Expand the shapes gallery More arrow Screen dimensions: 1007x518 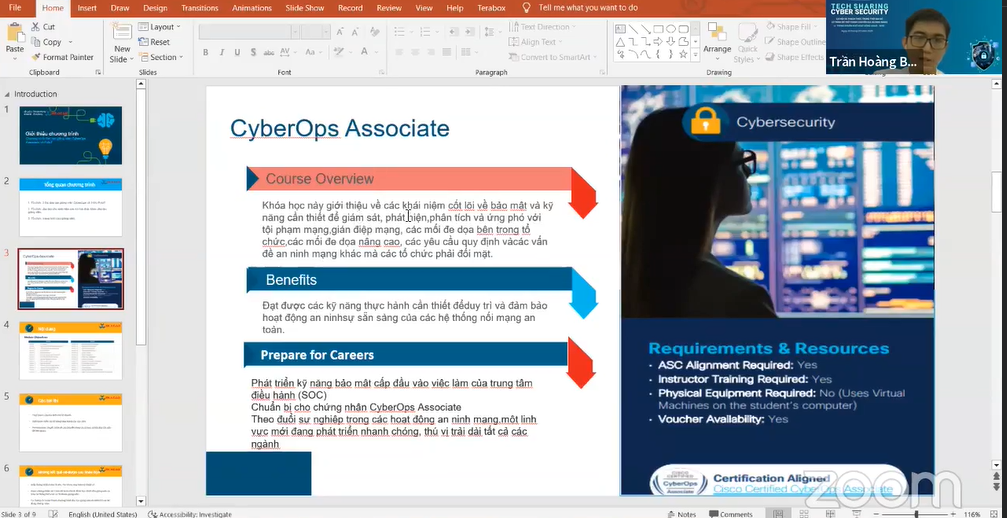(696, 55)
